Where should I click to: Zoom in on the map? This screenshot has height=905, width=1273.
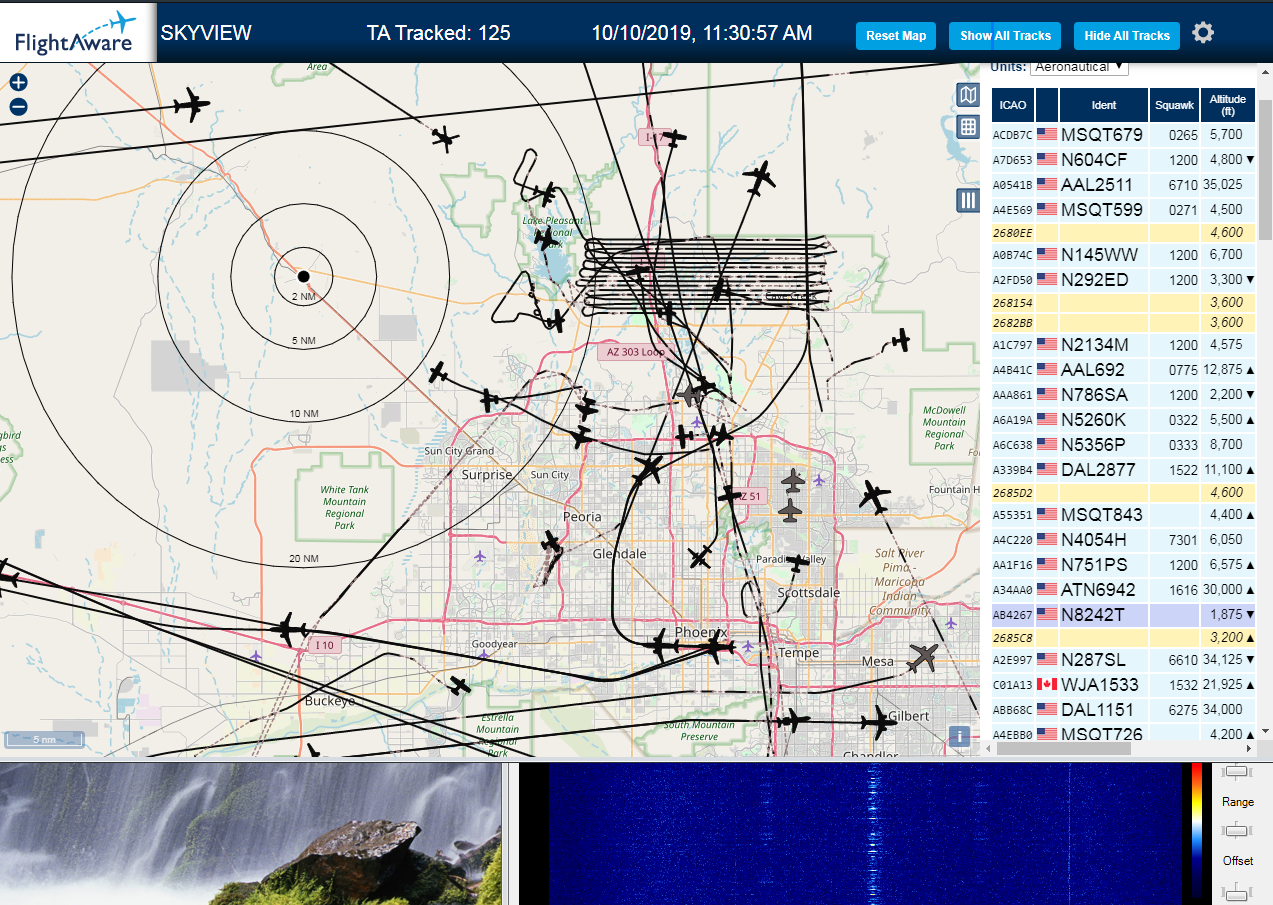18,83
